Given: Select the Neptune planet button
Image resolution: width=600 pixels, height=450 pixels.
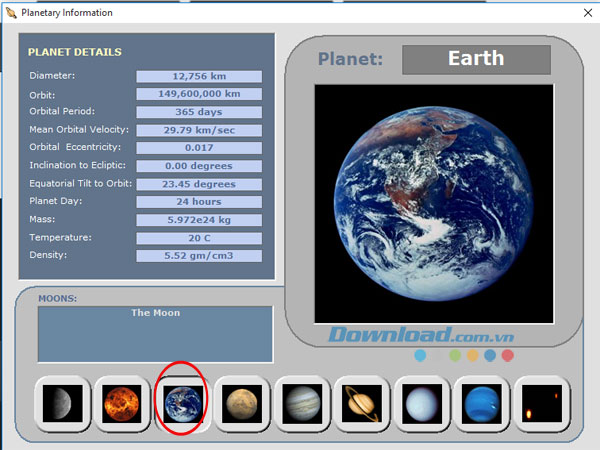Looking at the screenshot, I should point(482,404).
